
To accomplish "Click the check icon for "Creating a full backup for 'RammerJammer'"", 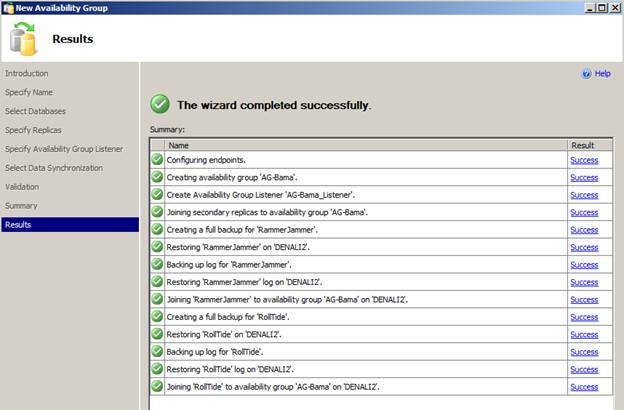I will (157, 229).
